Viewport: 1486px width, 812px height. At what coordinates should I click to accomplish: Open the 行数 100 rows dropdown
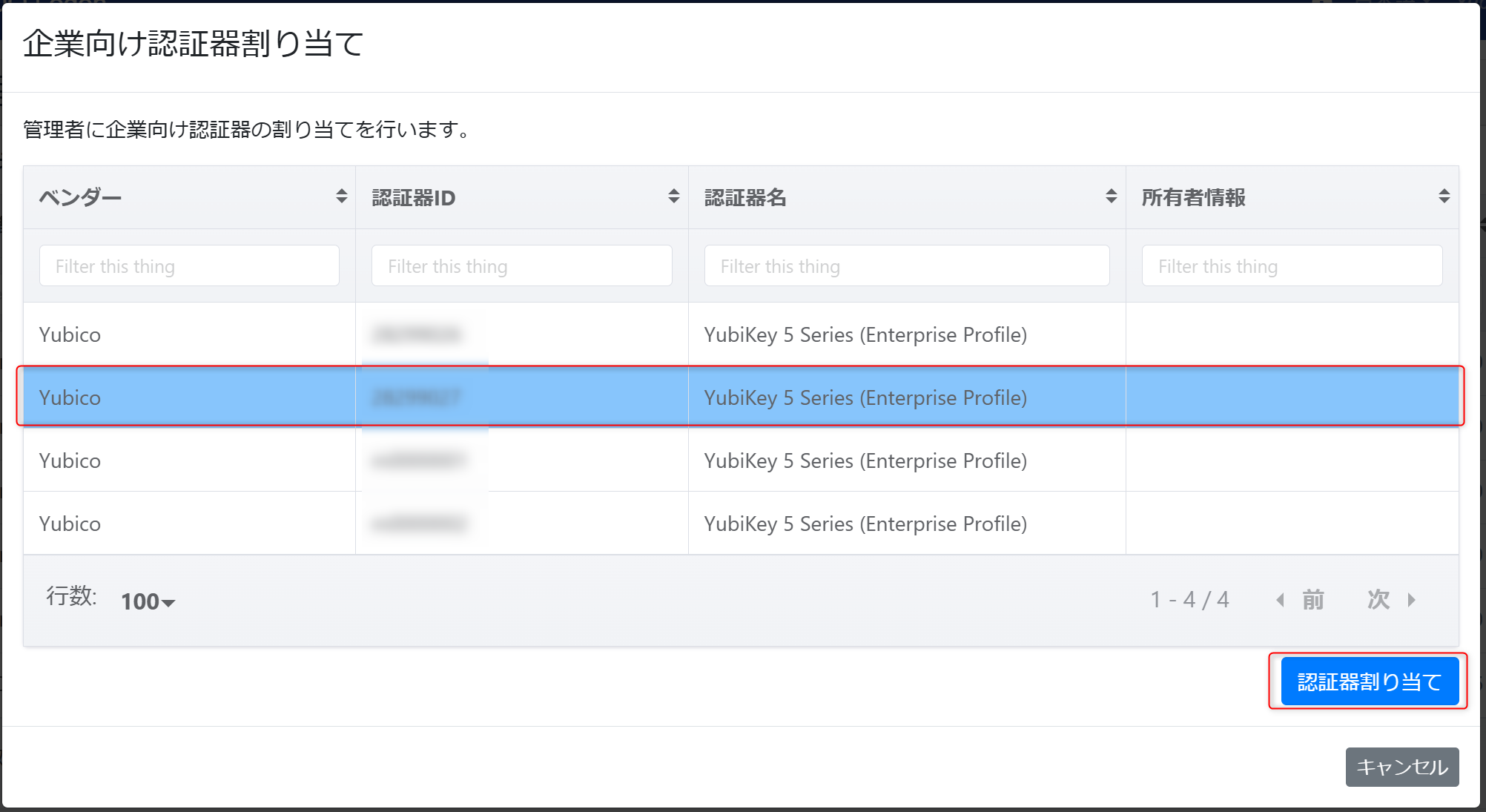tap(148, 601)
